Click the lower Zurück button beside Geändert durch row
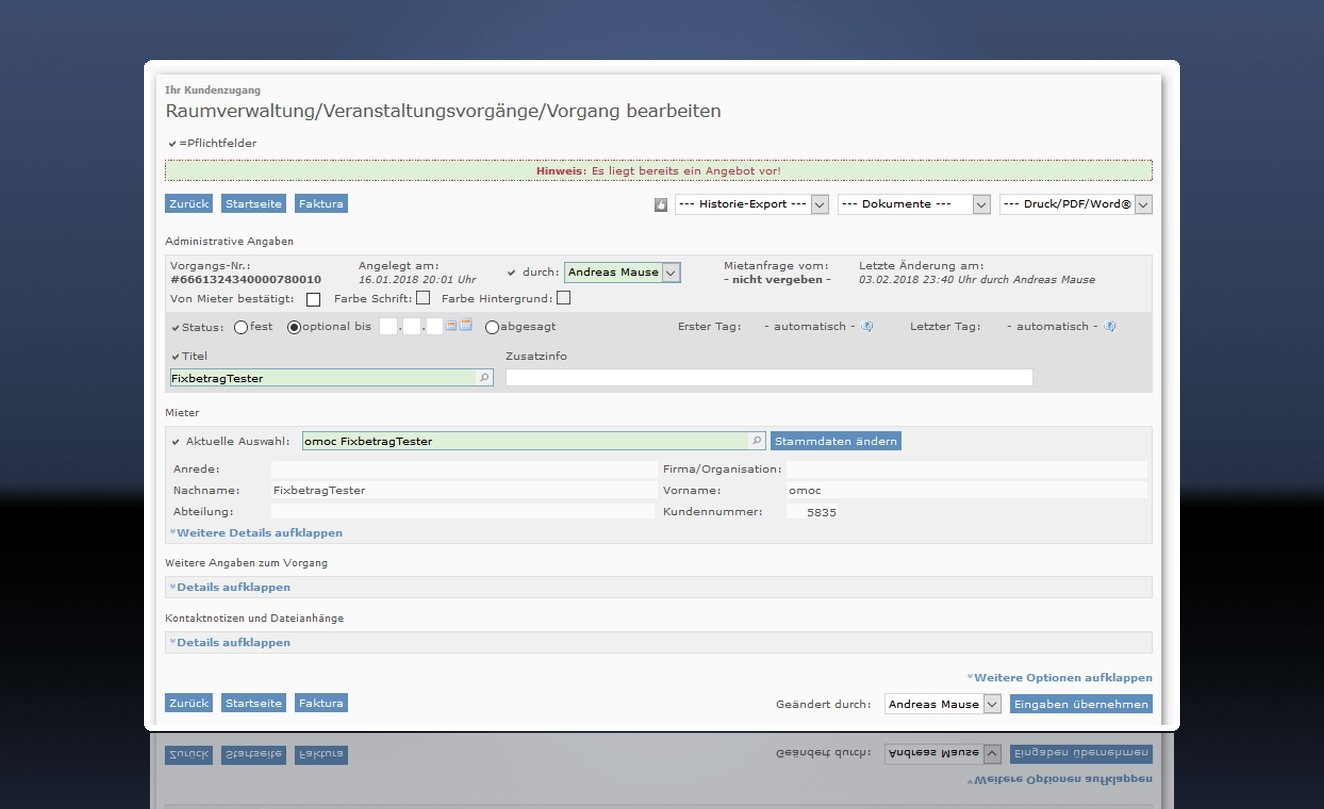This screenshot has width=1324, height=809. (189, 703)
